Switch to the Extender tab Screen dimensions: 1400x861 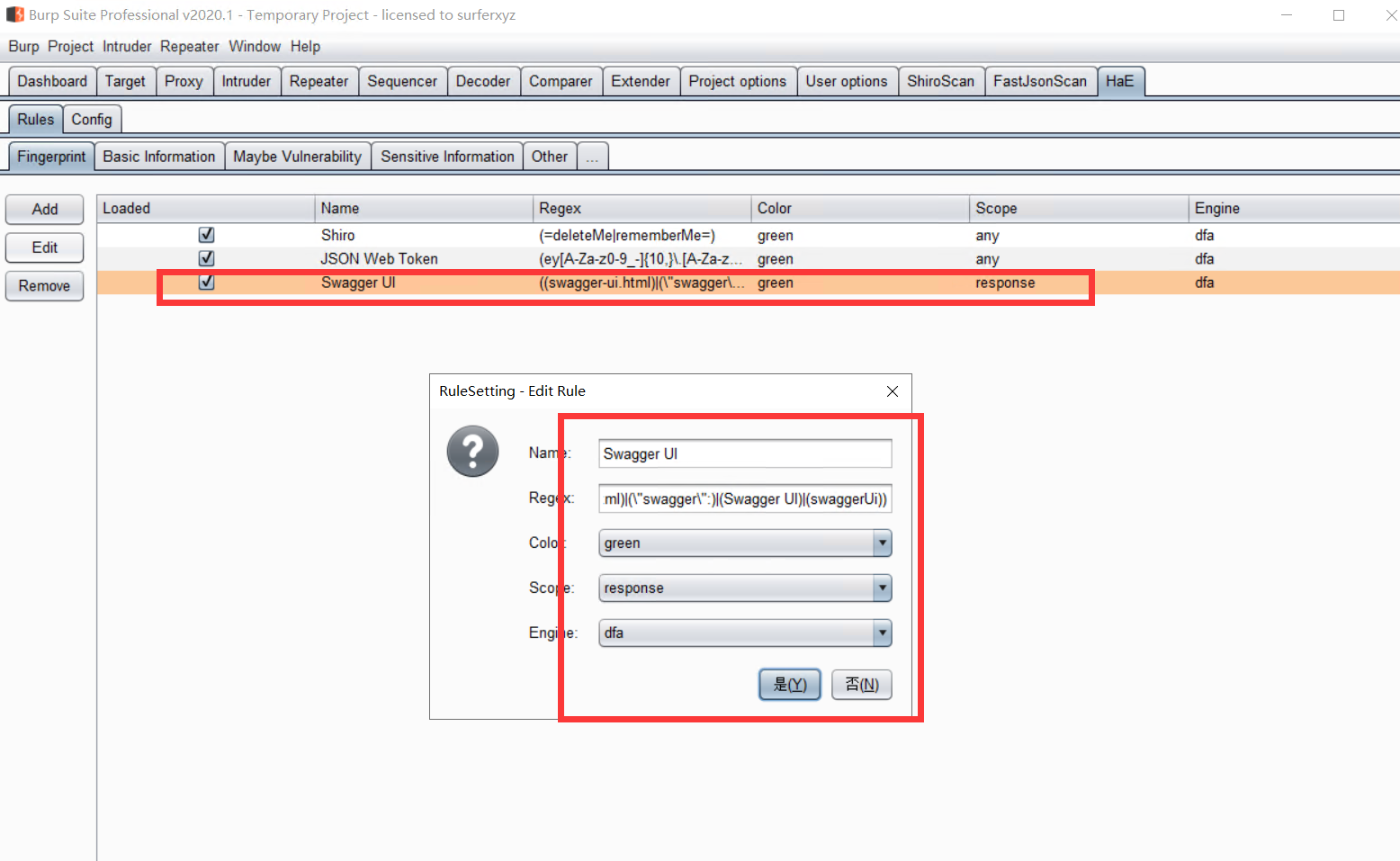pyautogui.click(x=641, y=81)
